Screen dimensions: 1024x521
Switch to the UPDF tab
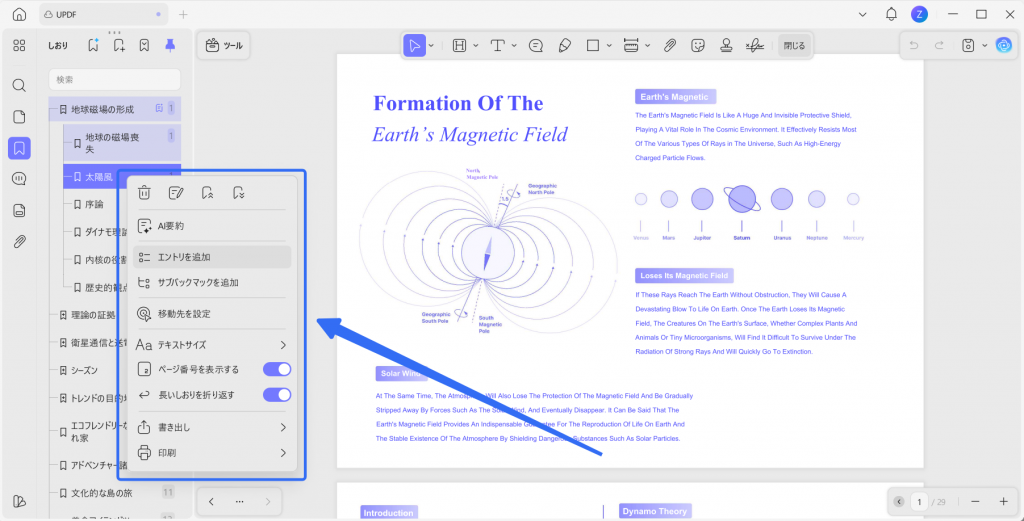click(x=103, y=14)
